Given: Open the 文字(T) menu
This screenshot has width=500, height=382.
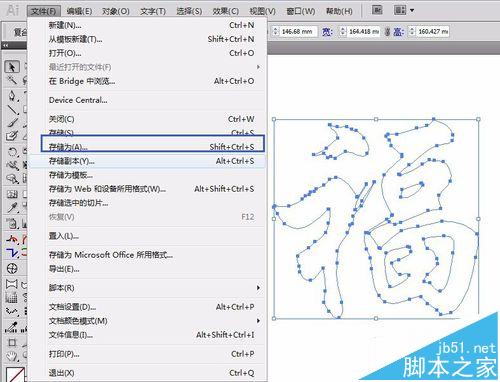Looking at the screenshot, I should (153, 11).
